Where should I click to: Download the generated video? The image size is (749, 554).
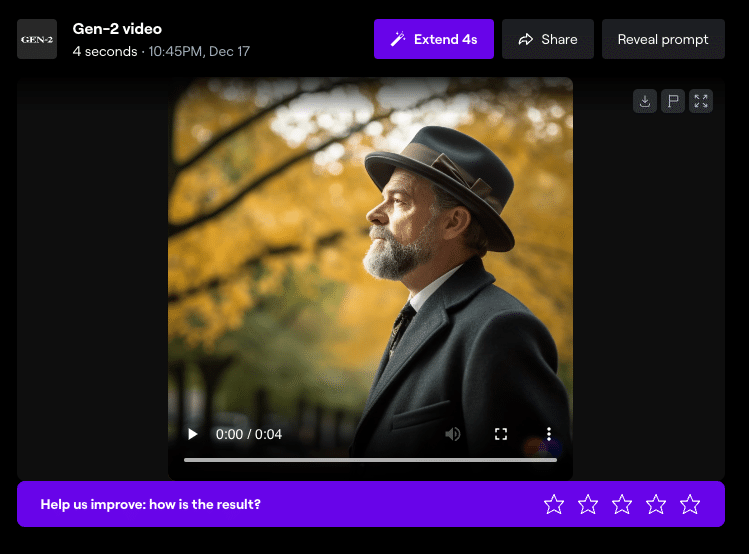pyautogui.click(x=645, y=101)
